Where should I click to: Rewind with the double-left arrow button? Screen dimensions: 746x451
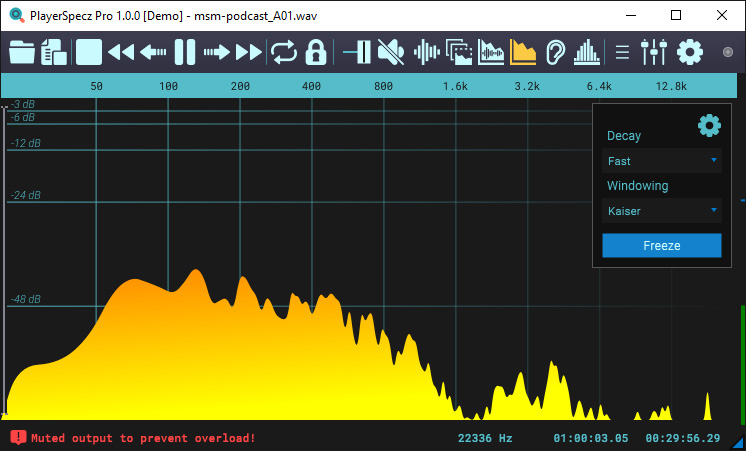point(121,51)
